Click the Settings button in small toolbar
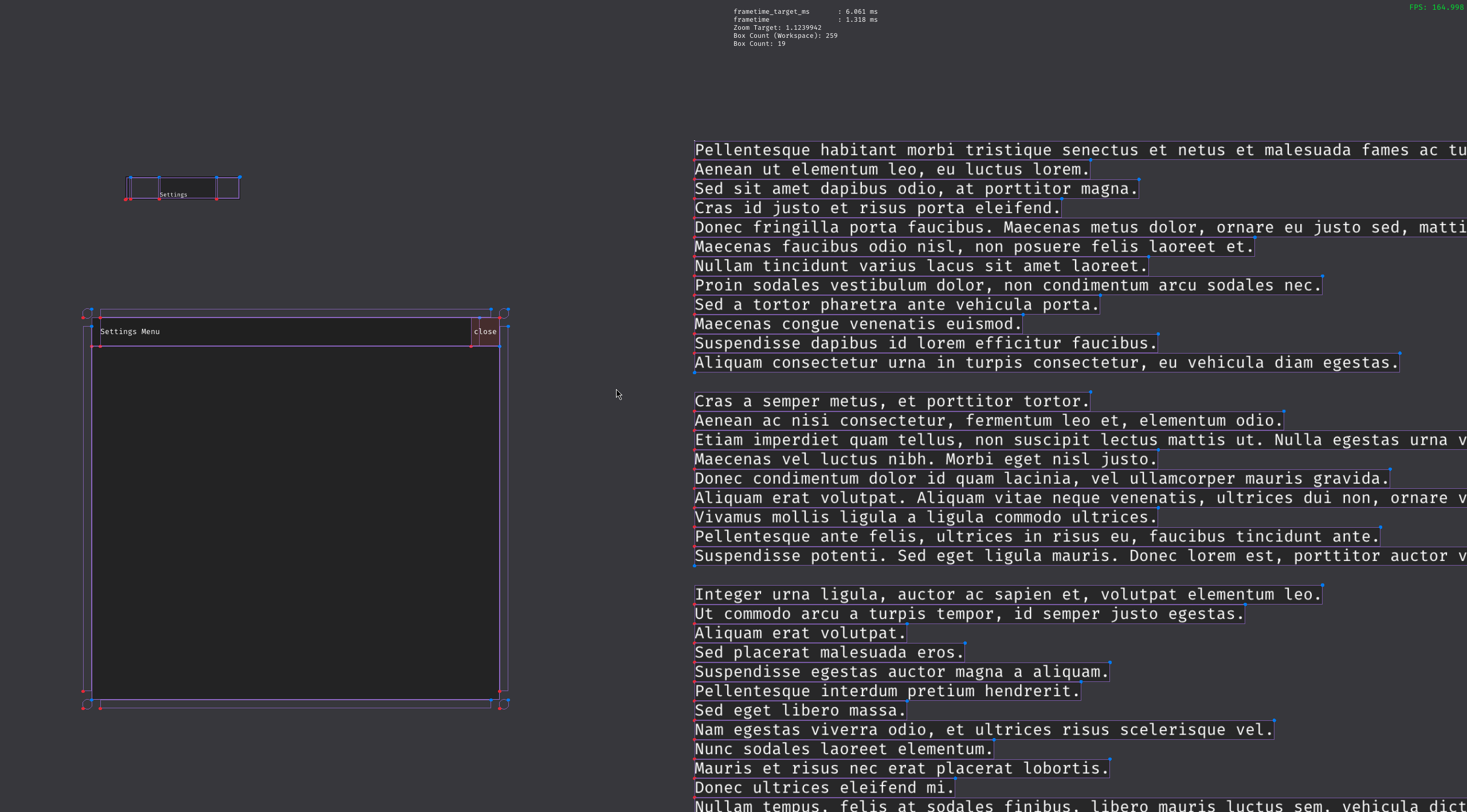This screenshot has width=1467, height=812. [x=187, y=189]
